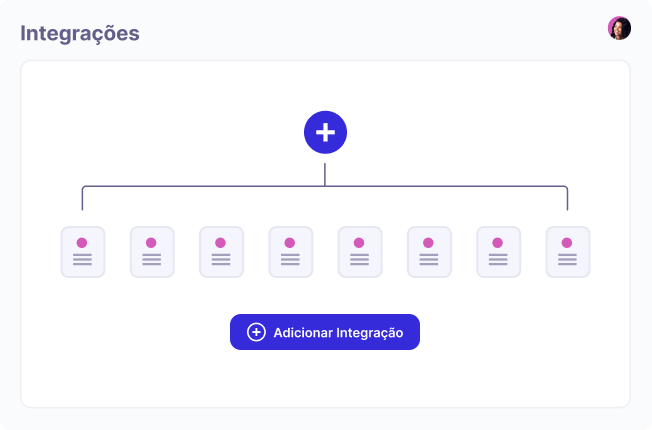Select the last integration card on right
The height and width of the screenshot is (430, 652).
(x=567, y=252)
